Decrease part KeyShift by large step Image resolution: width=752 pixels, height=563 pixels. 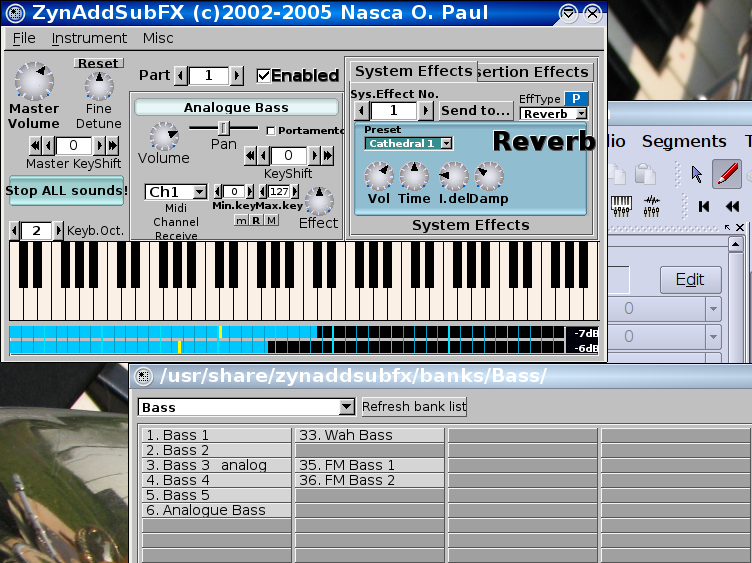250,155
